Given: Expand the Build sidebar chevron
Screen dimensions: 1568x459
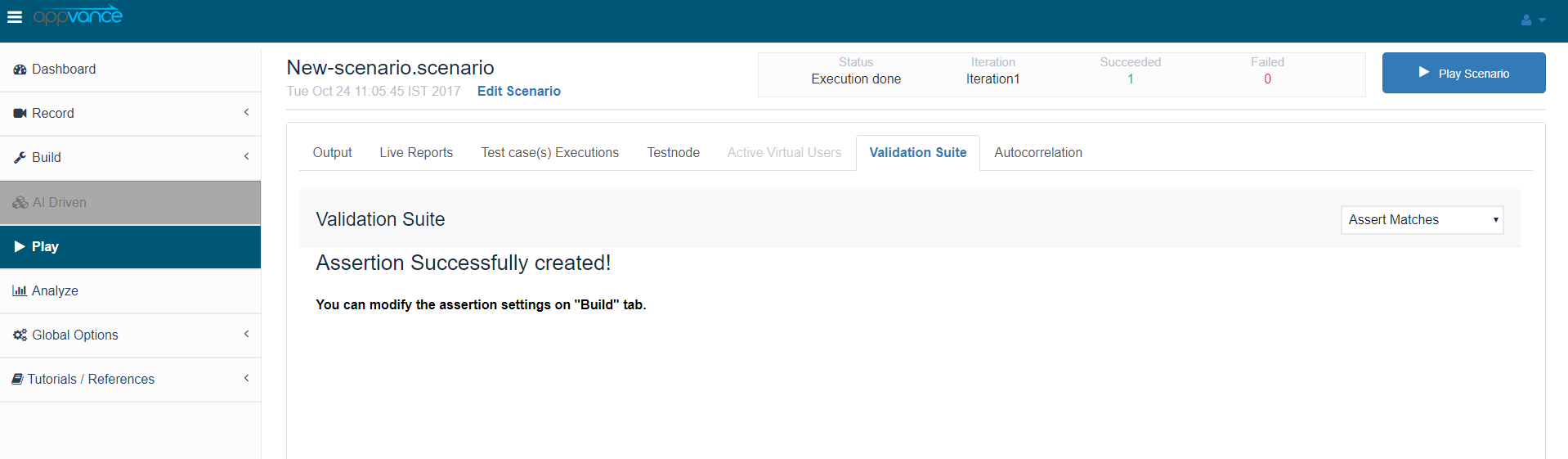Looking at the screenshot, I should click(246, 156).
